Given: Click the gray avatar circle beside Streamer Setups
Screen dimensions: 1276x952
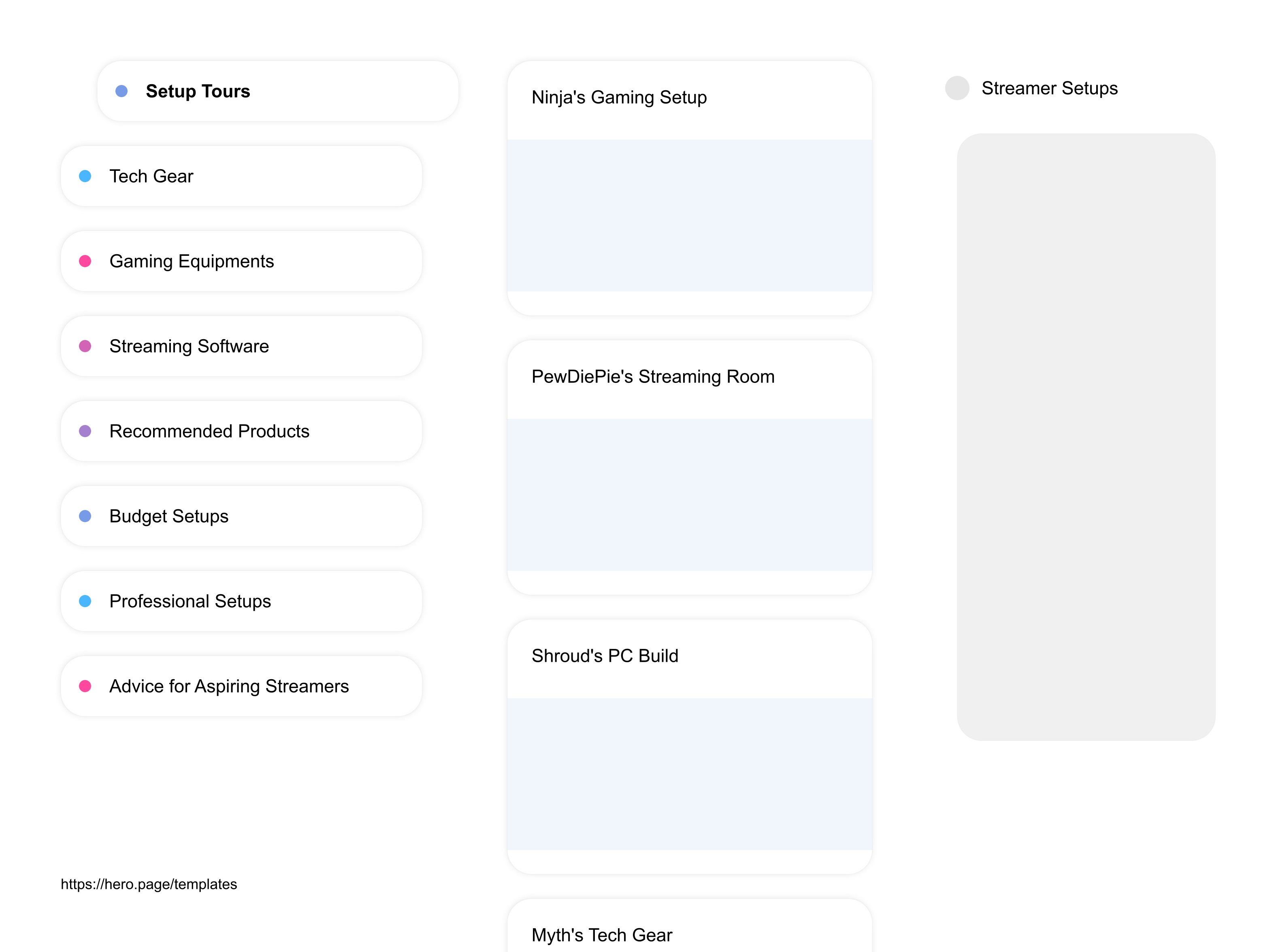Looking at the screenshot, I should pos(956,88).
